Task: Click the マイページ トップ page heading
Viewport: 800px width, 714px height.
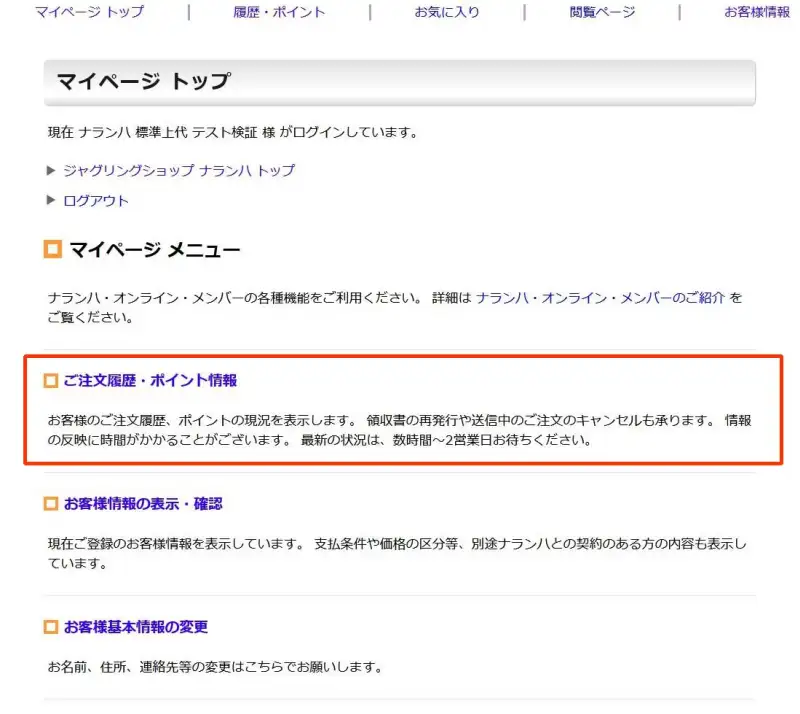Action: (144, 81)
